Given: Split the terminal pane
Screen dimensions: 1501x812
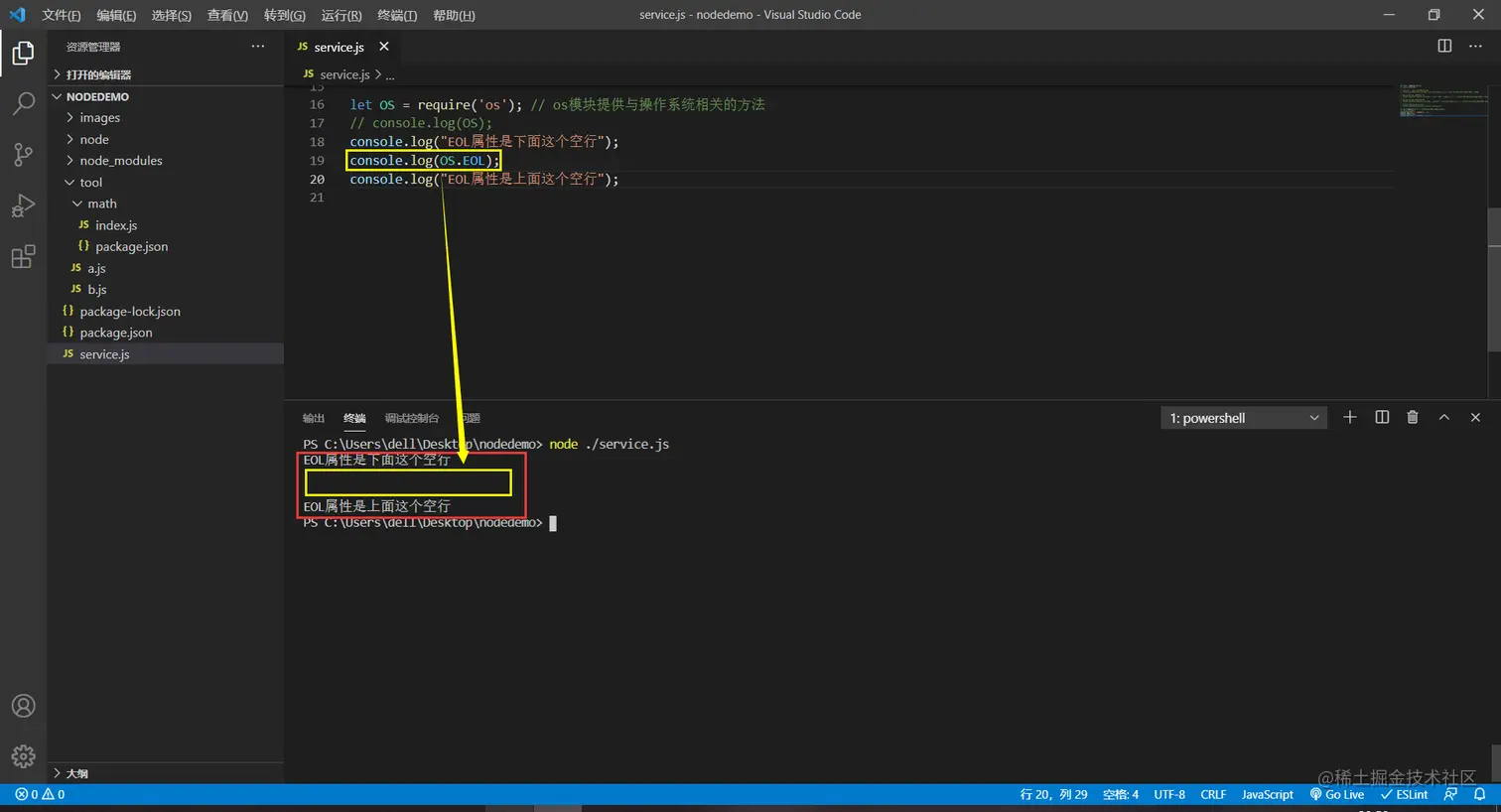Looking at the screenshot, I should (x=1382, y=417).
